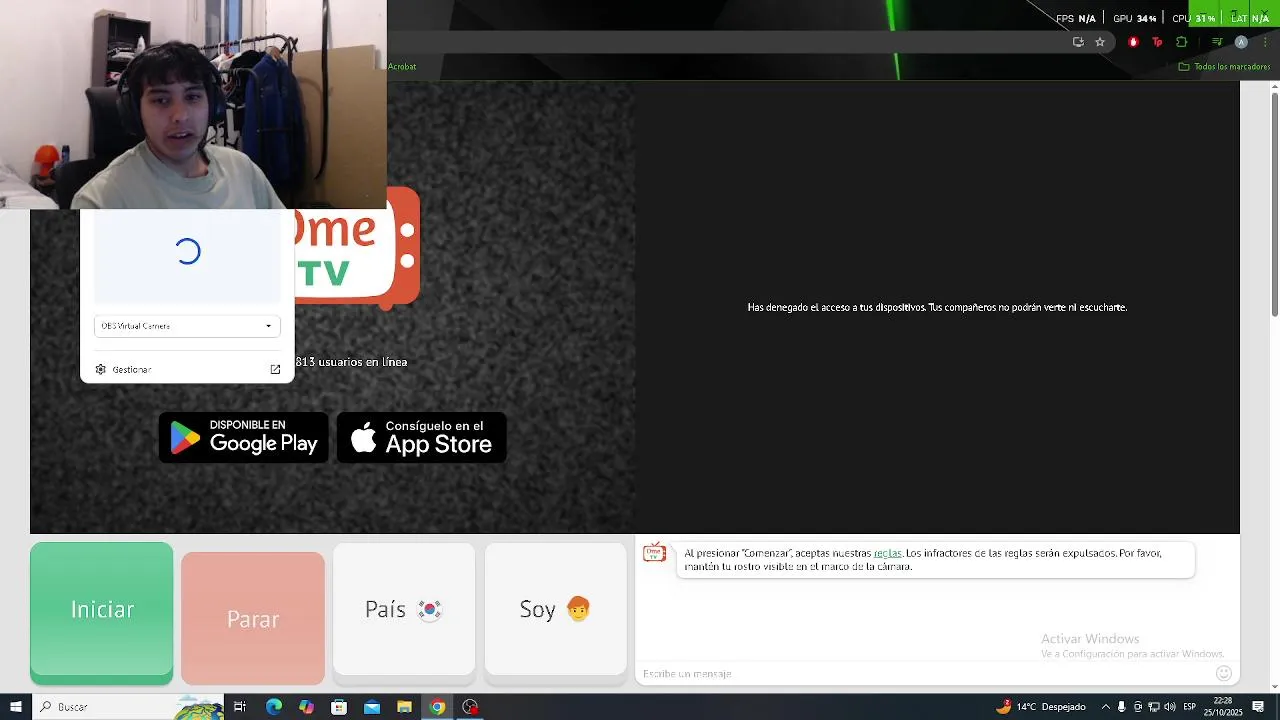Open the Windows notification center
The width and height of the screenshot is (1280, 720).
[x=1258, y=707]
